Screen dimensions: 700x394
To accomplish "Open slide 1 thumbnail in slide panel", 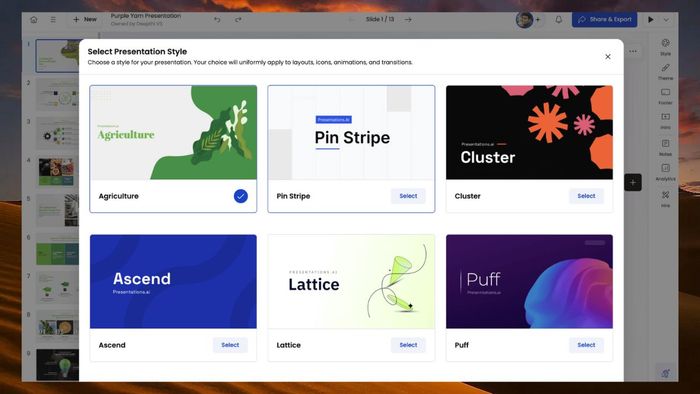I will pyautogui.click(x=58, y=56).
